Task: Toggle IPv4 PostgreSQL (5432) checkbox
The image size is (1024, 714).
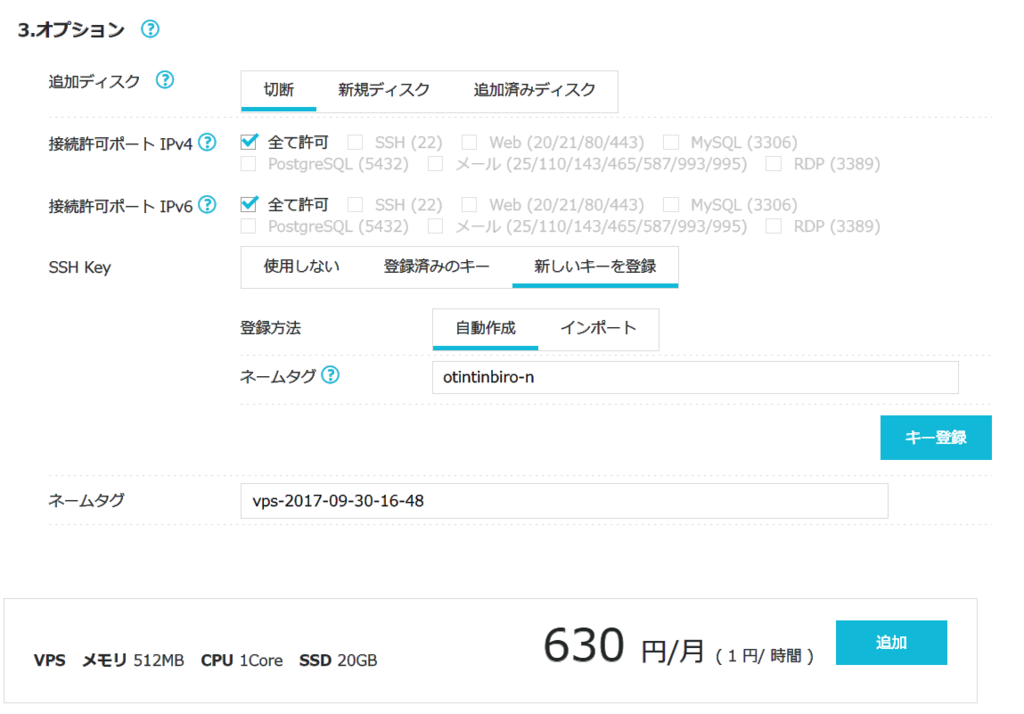Action: tap(248, 163)
